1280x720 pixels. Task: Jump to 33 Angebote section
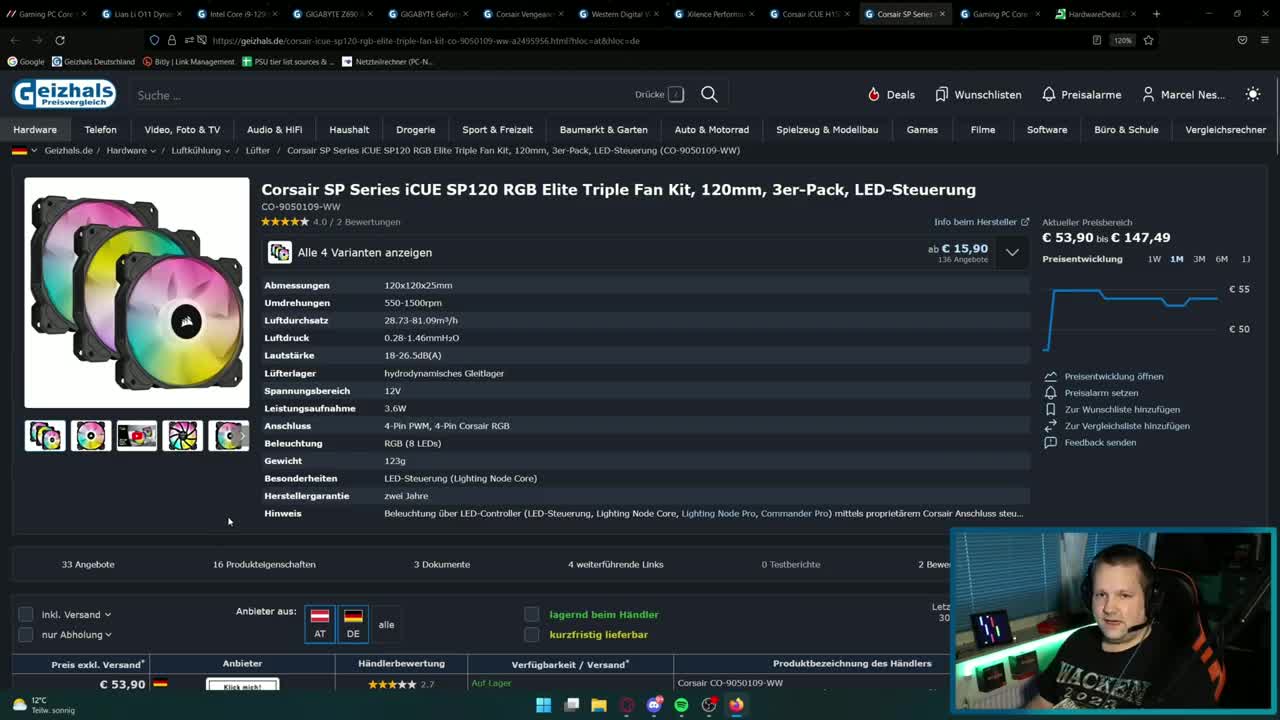pyautogui.click(x=88, y=564)
